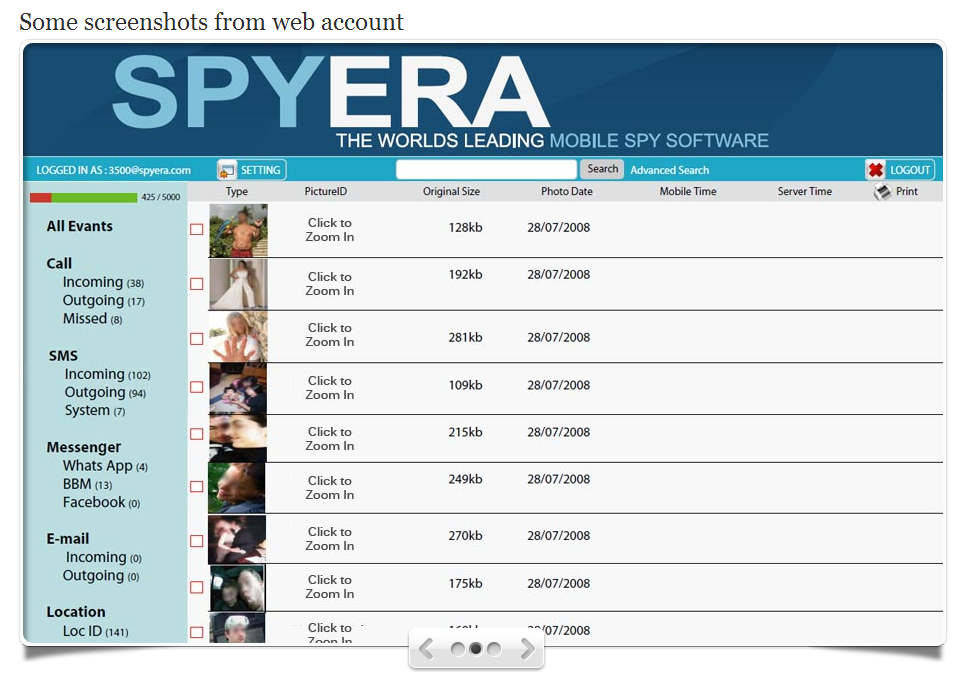The height and width of the screenshot is (687, 979).
Task: Open BBM (13) messages
Action: tap(87, 484)
